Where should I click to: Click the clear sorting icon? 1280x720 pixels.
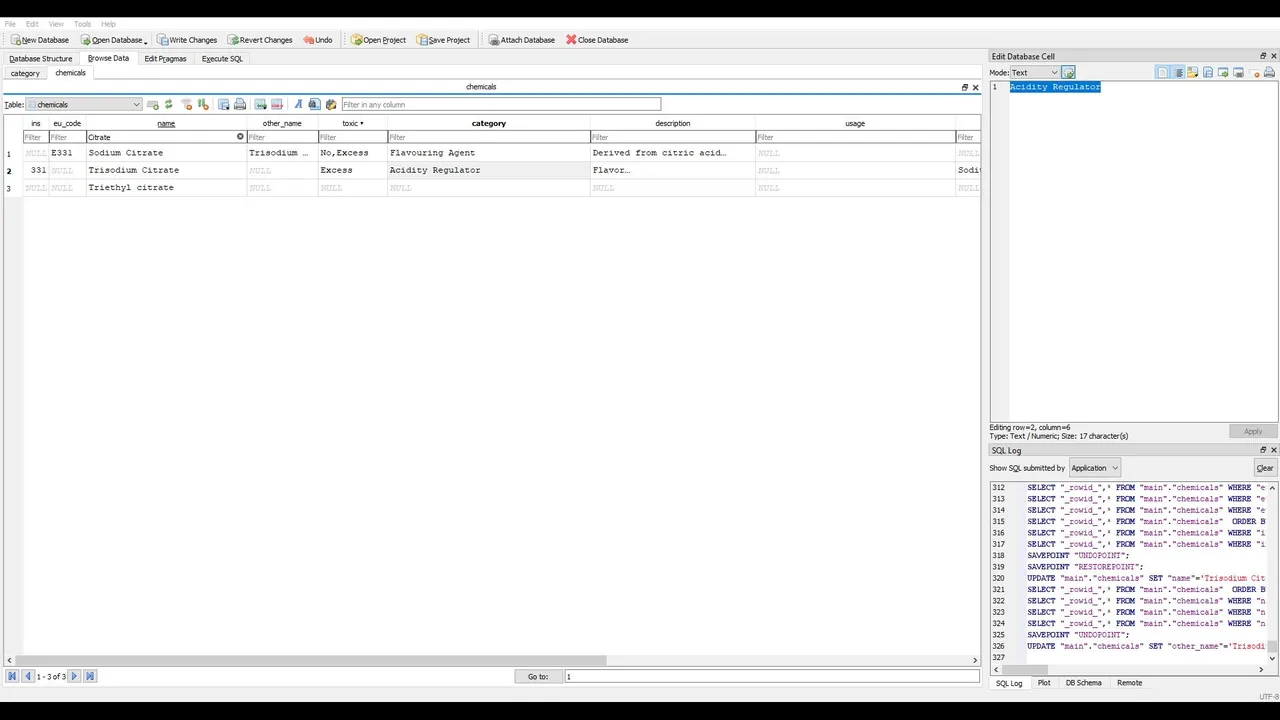tap(203, 104)
